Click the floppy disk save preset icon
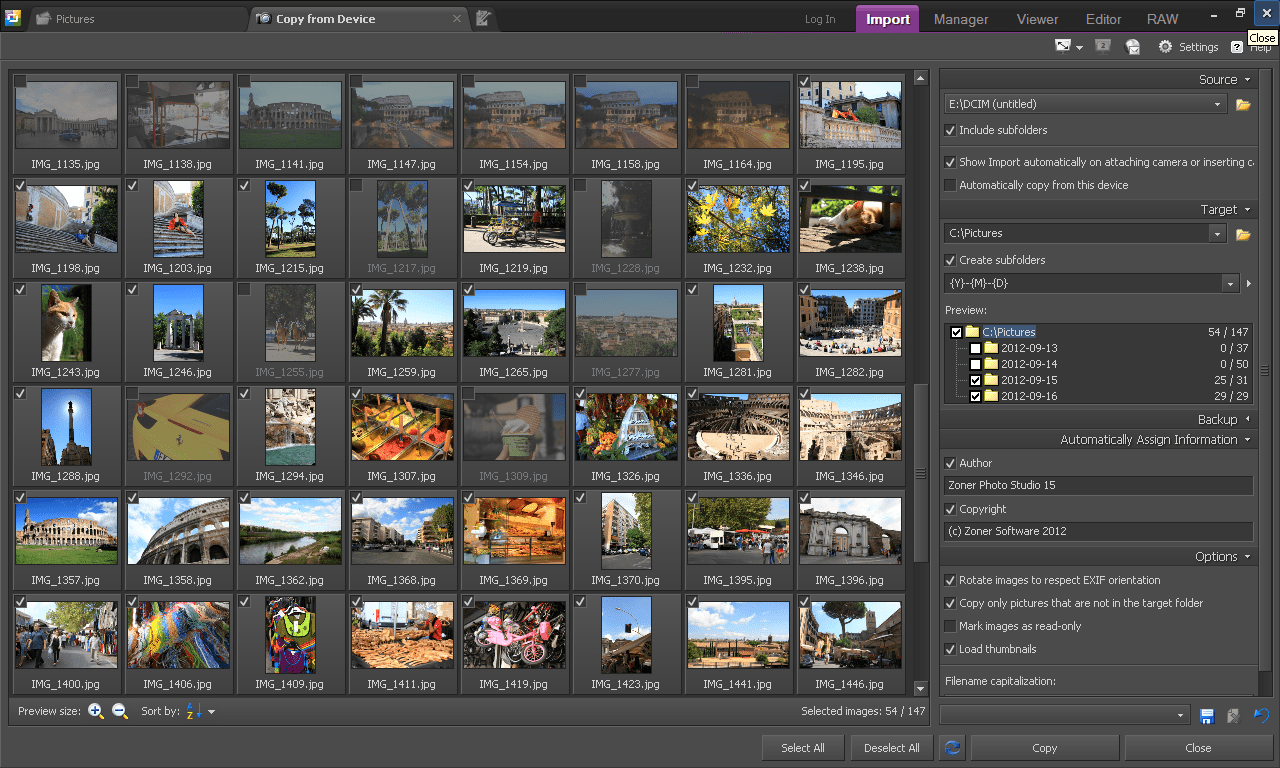The image size is (1280, 768). 1207,715
